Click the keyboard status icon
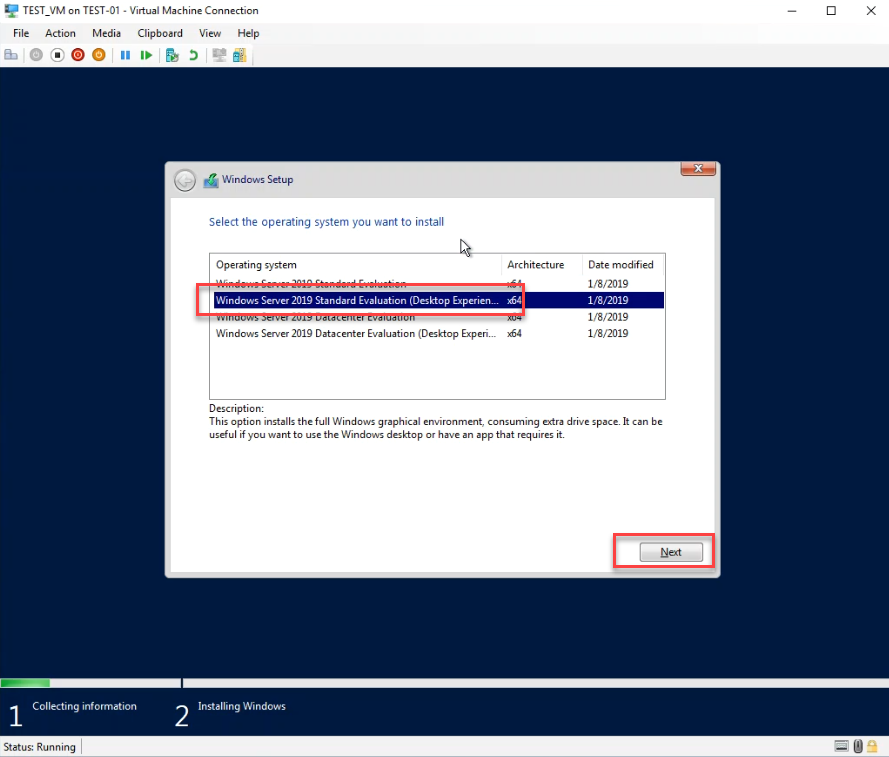This screenshot has height=757, width=889. [x=841, y=746]
